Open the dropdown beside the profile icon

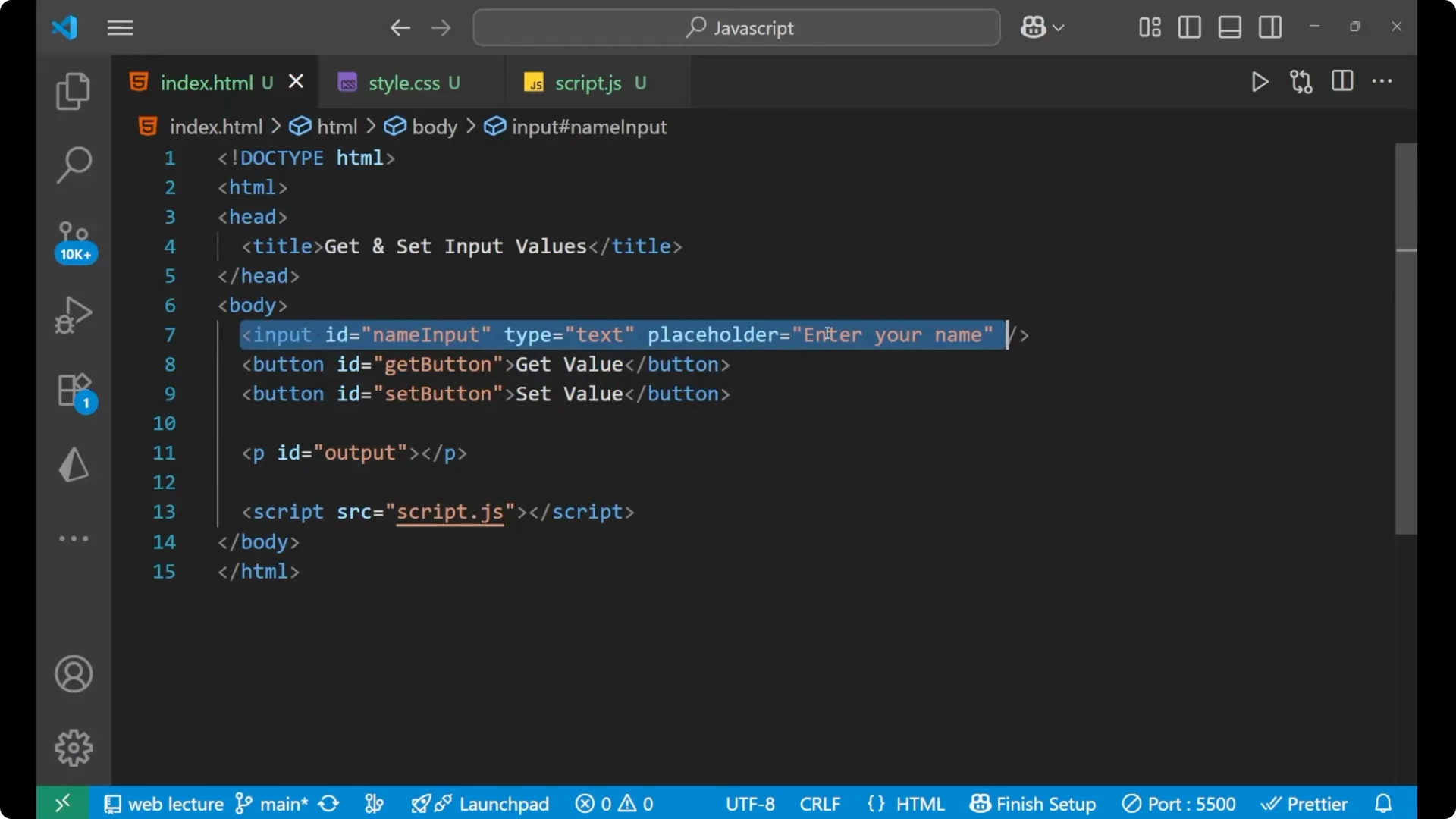point(1058,27)
